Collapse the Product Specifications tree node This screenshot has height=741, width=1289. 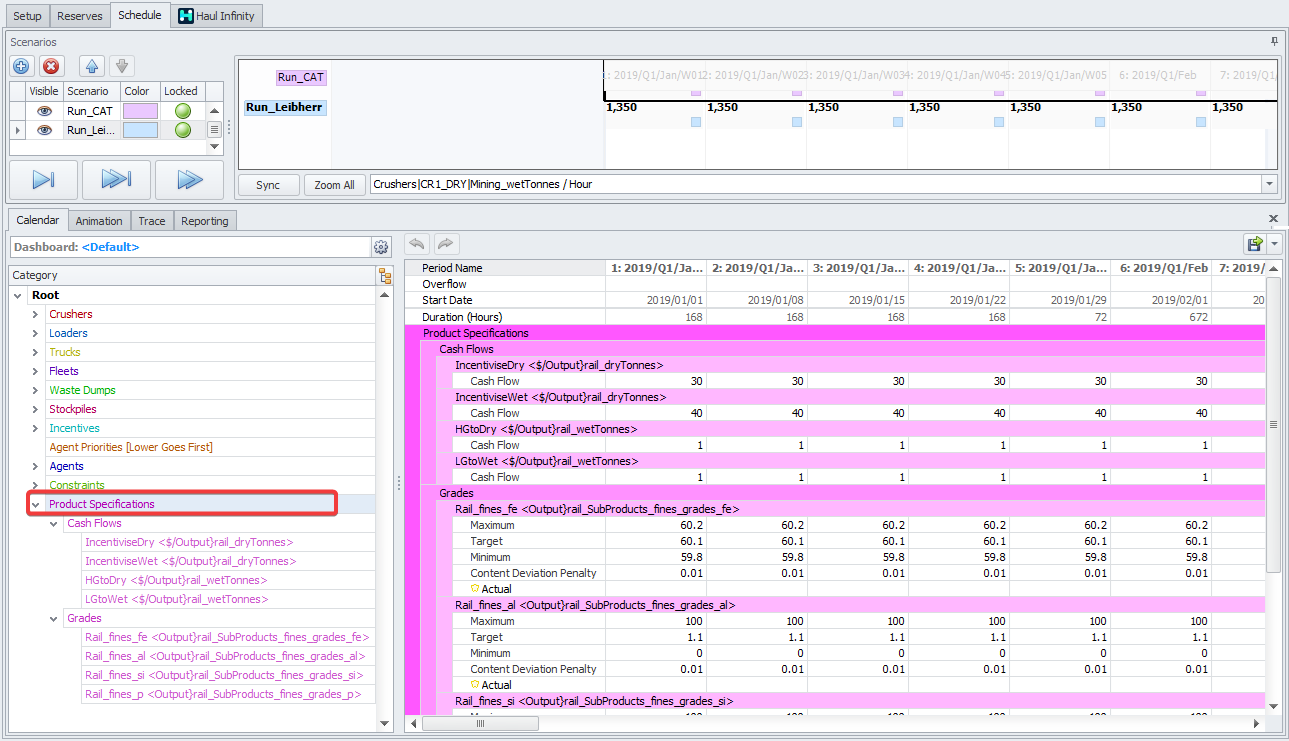tap(35, 504)
